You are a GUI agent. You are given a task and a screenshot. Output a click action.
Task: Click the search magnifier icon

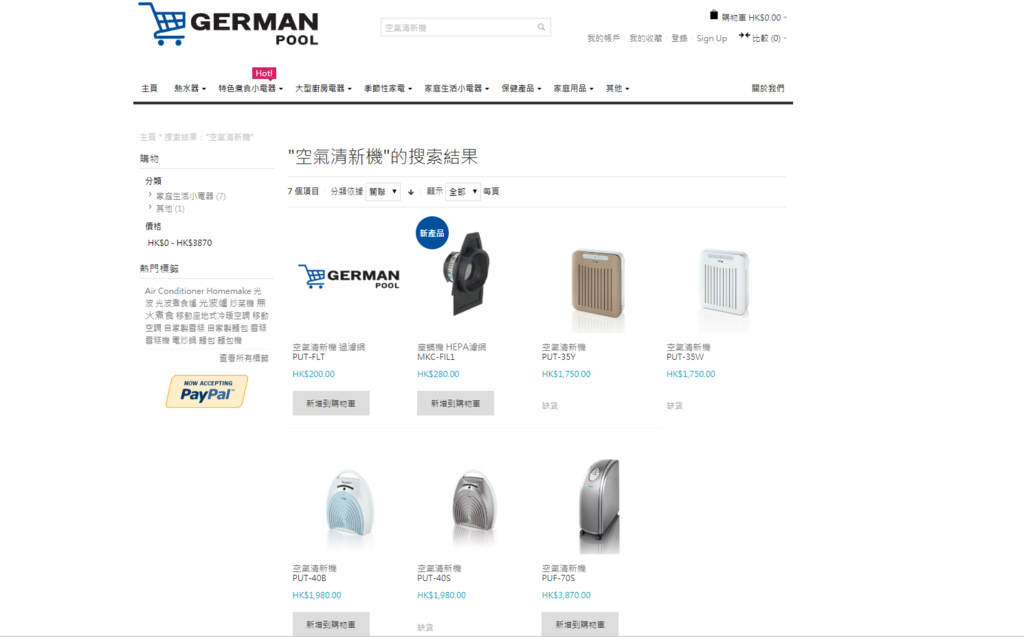click(x=541, y=27)
